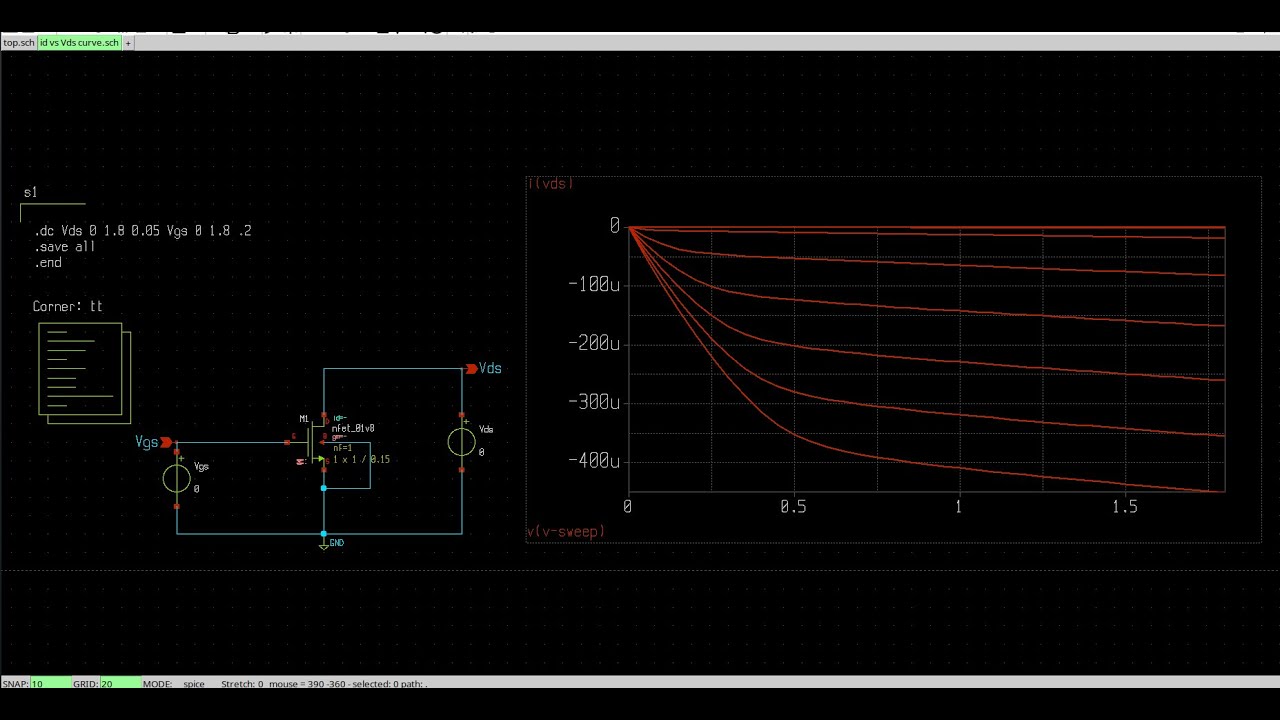This screenshot has height=720, width=1280.
Task: Click the s1 code block label
Action: [30, 192]
